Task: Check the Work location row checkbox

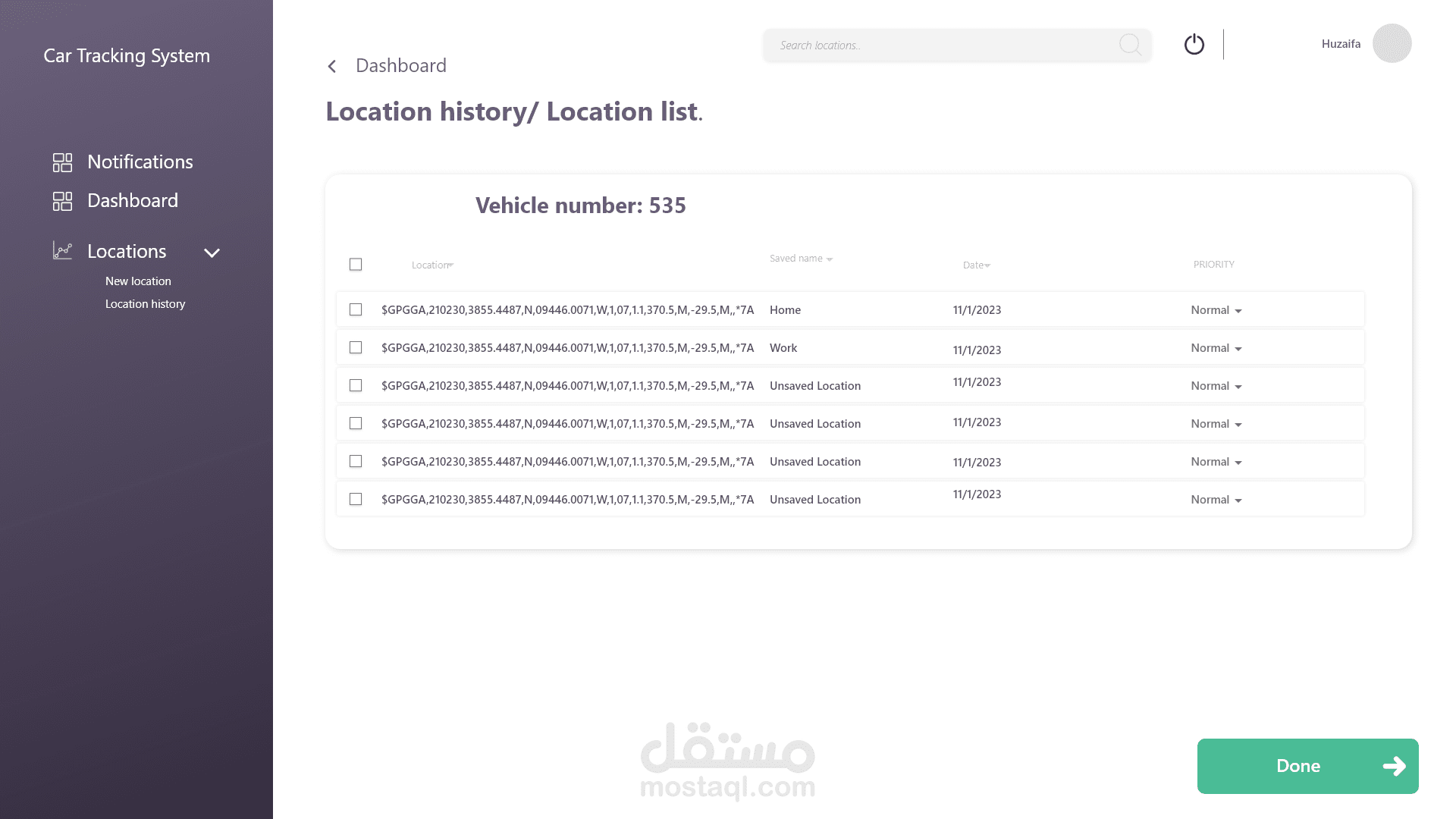Action: point(356,348)
